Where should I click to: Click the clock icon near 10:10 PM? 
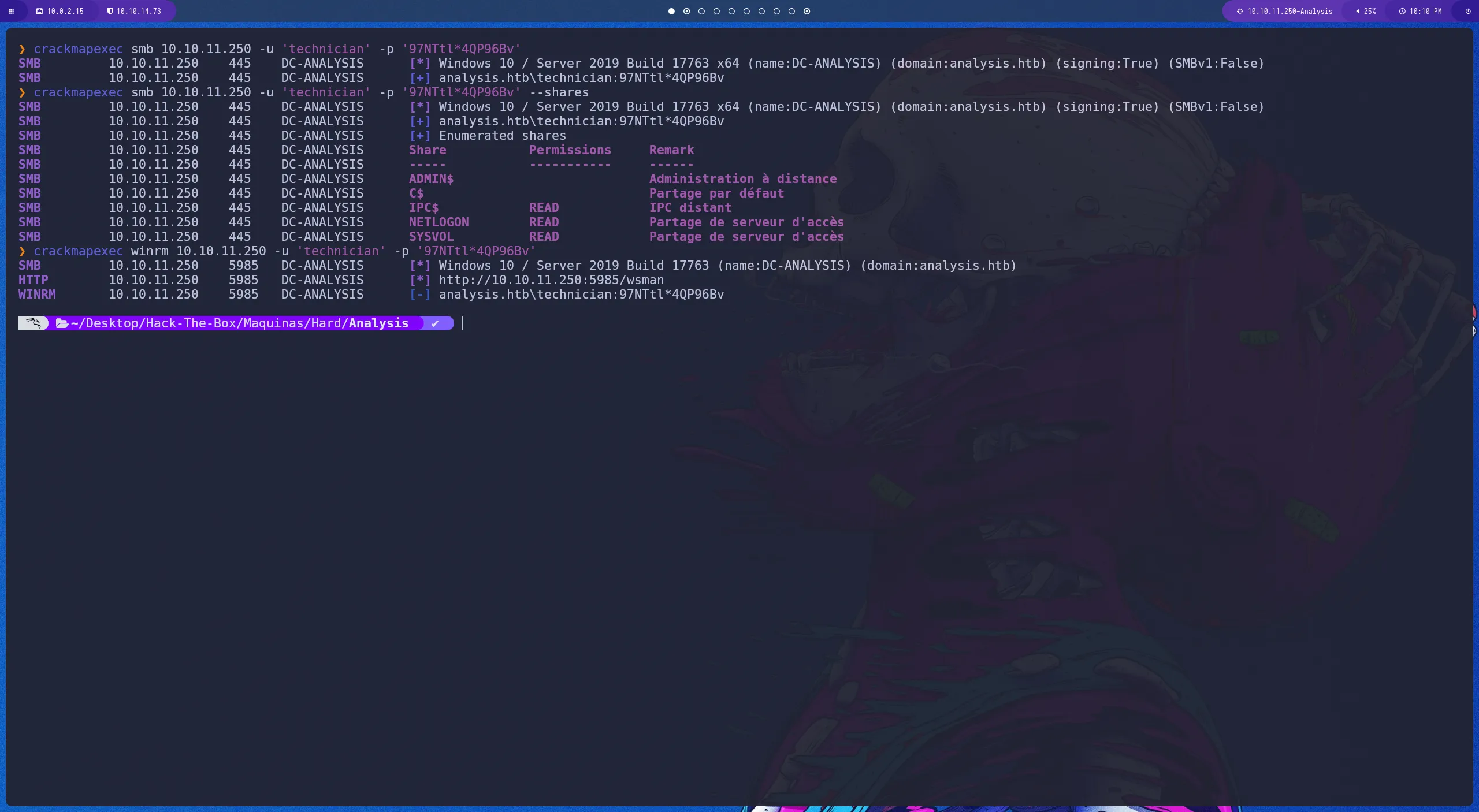1402,11
